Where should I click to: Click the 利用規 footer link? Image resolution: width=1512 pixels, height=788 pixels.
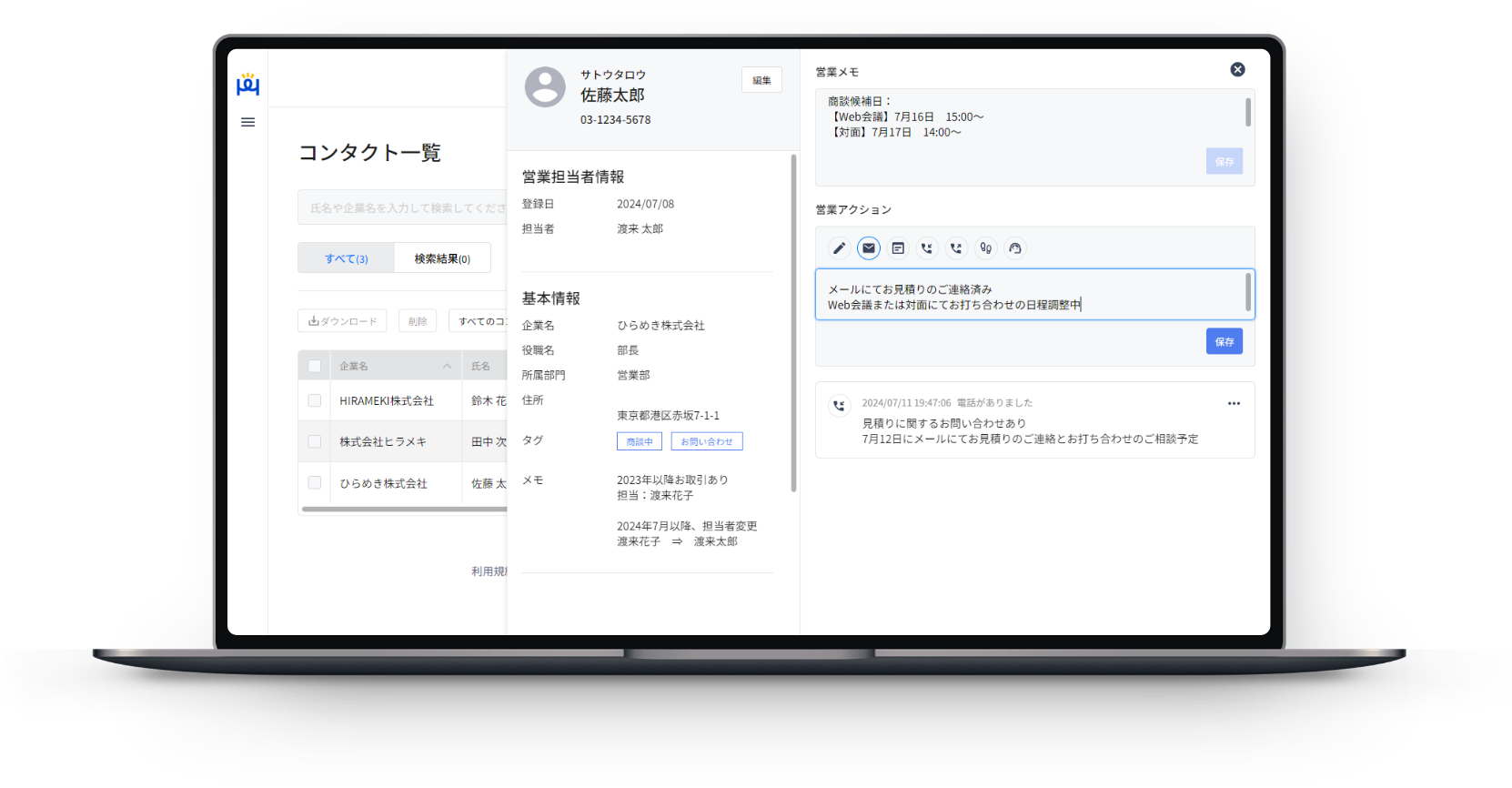click(x=489, y=571)
